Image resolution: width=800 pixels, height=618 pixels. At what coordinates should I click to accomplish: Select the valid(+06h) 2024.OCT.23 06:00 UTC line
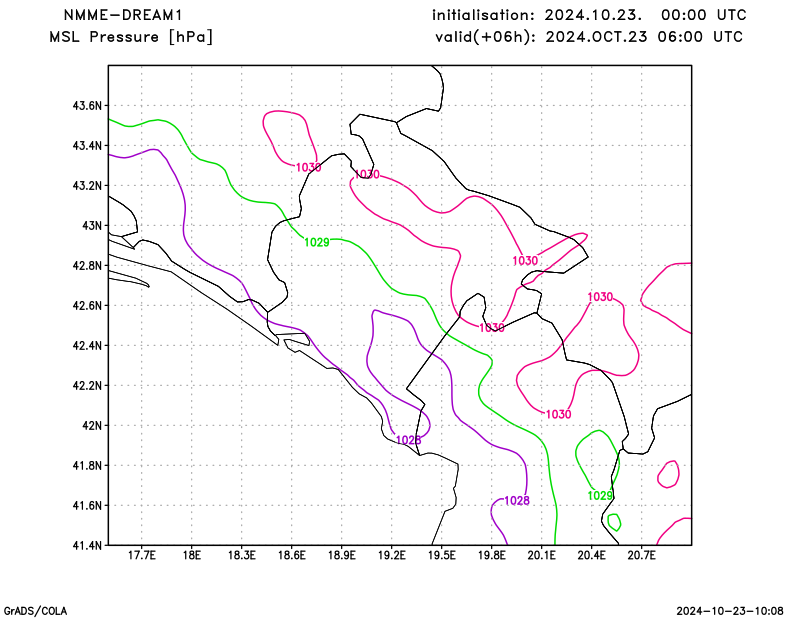tap(589, 37)
